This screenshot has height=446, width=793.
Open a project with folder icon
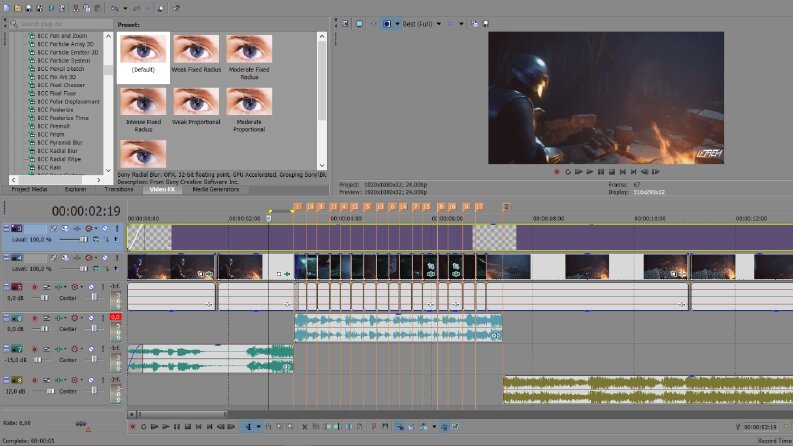click(x=18, y=8)
